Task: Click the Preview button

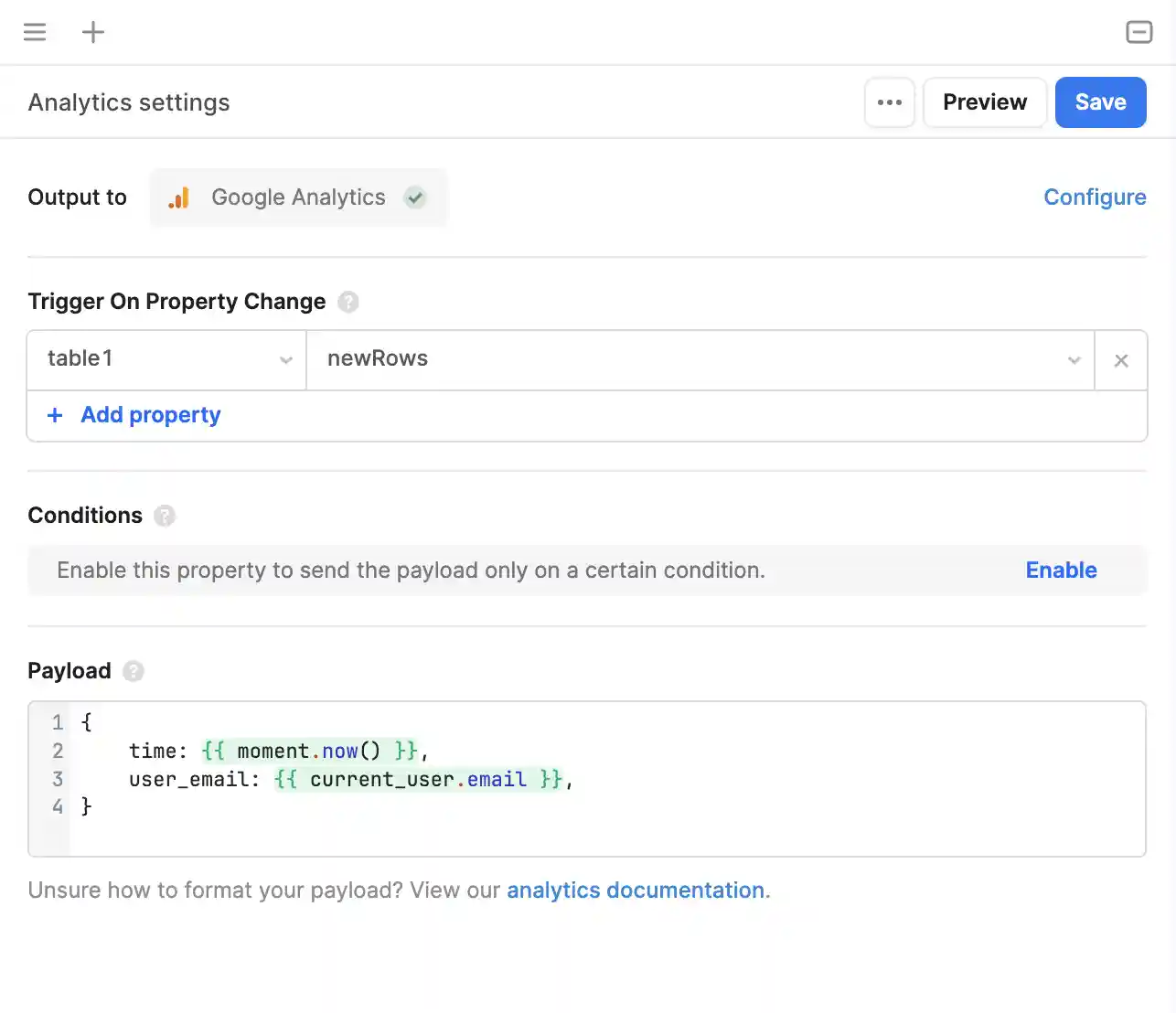Action: click(x=984, y=102)
